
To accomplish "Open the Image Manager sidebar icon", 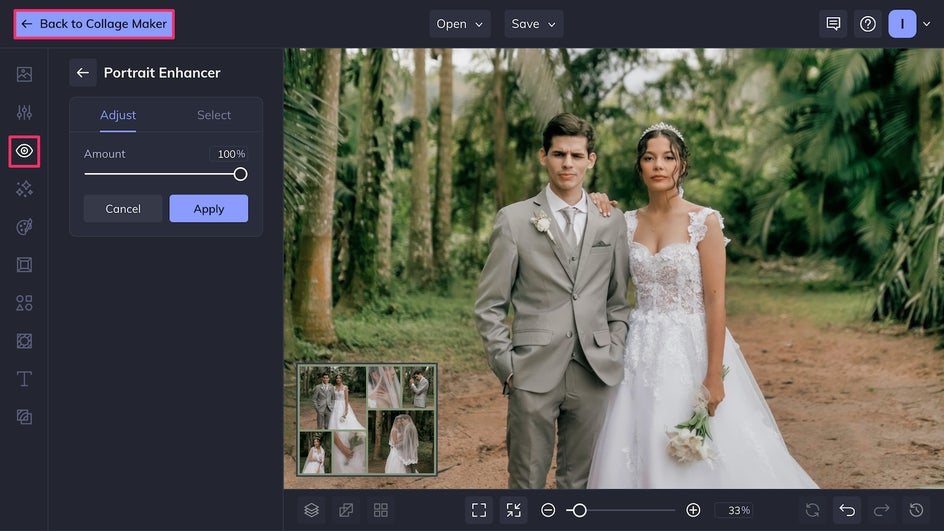I will (x=24, y=74).
